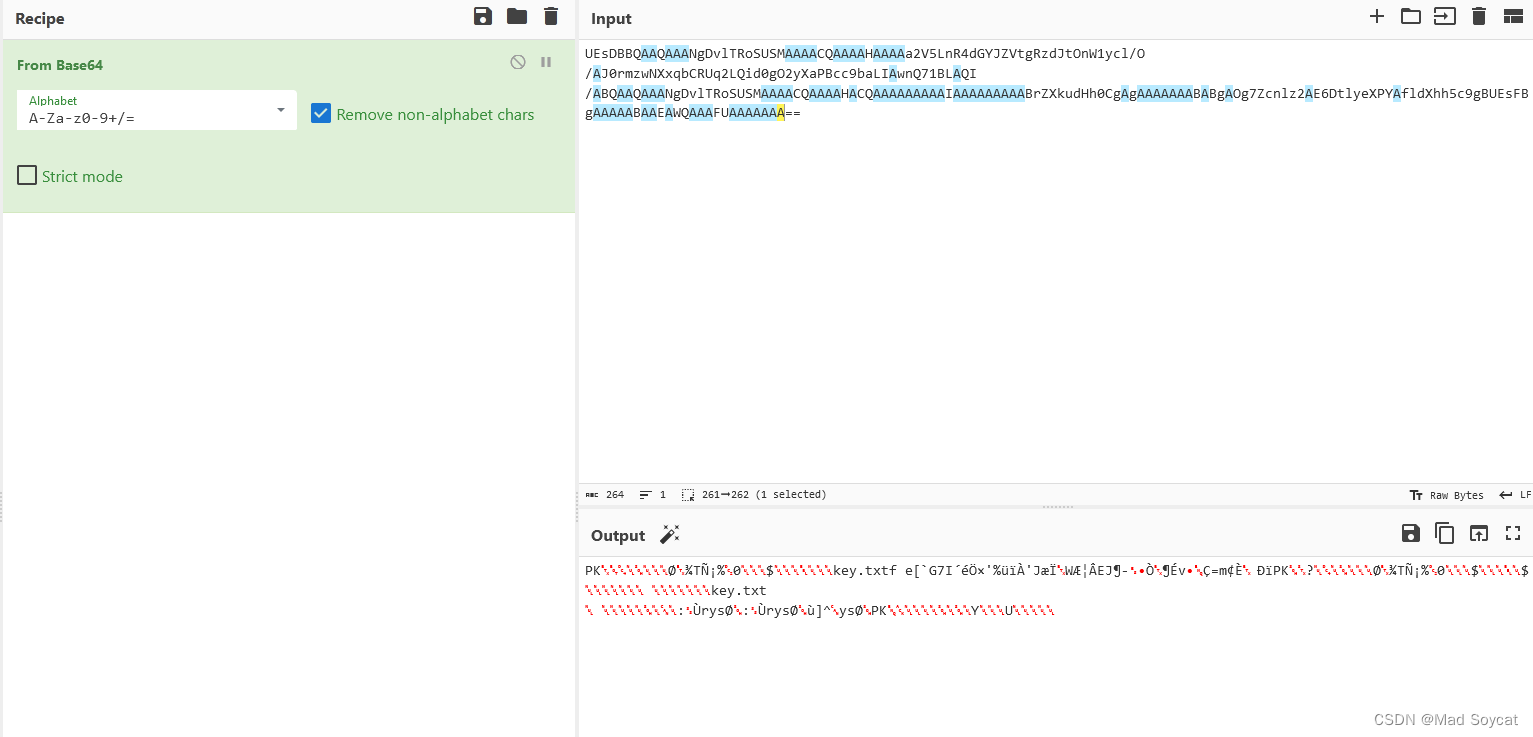Add a new input tab
The width and height of the screenshot is (1533, 737).
1377,16
